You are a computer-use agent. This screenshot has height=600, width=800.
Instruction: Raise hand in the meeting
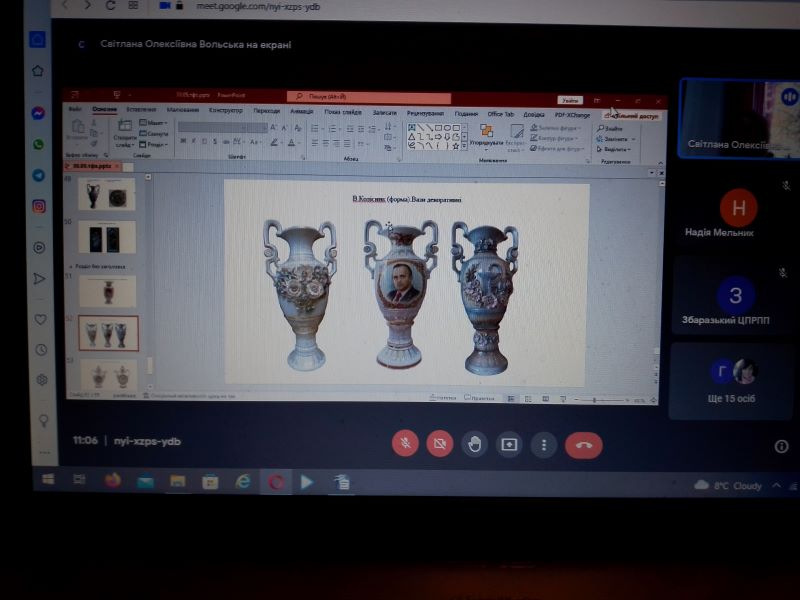(x=474, y=444)
